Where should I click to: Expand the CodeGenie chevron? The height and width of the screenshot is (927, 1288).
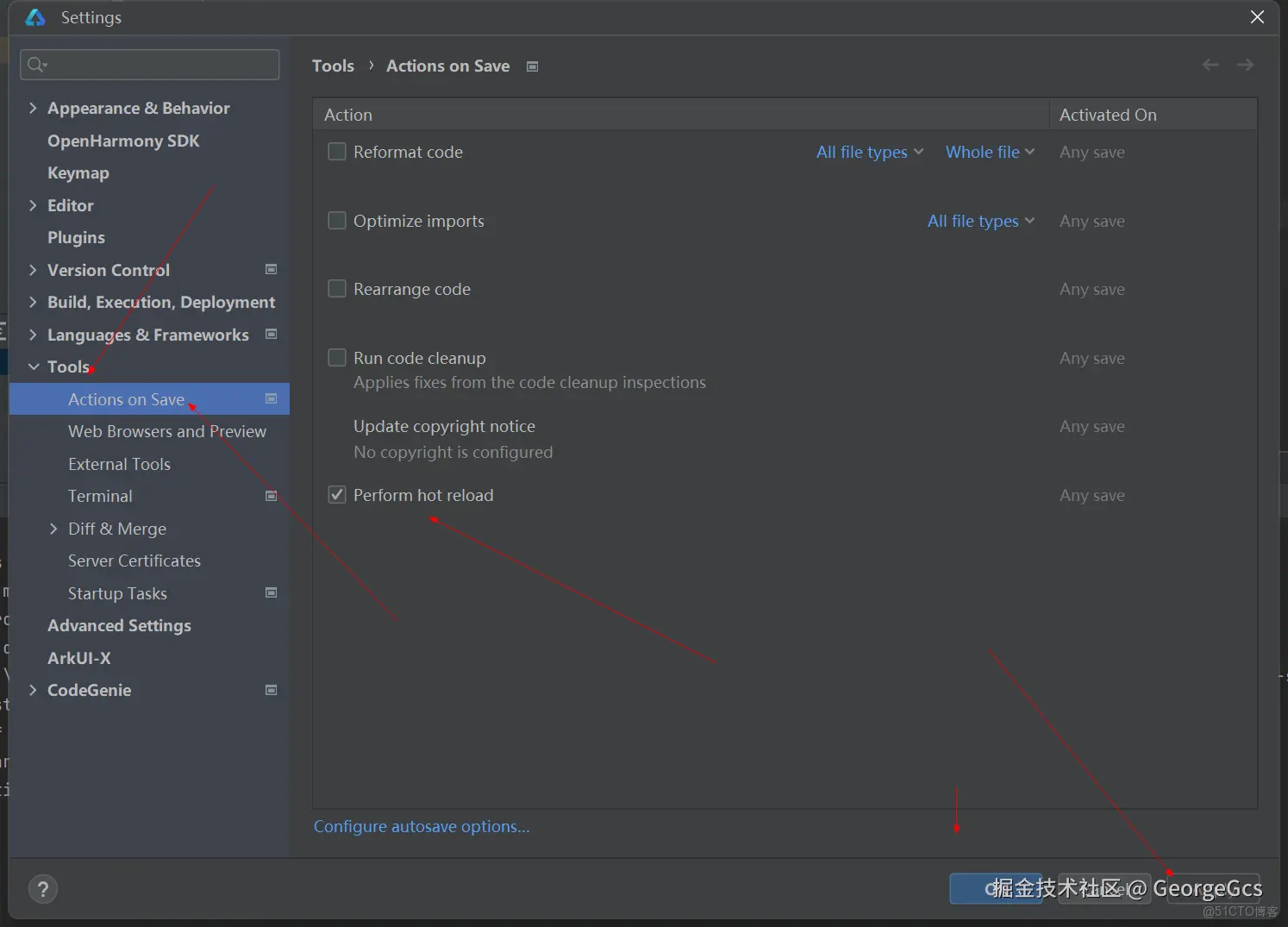click(33, 690)
